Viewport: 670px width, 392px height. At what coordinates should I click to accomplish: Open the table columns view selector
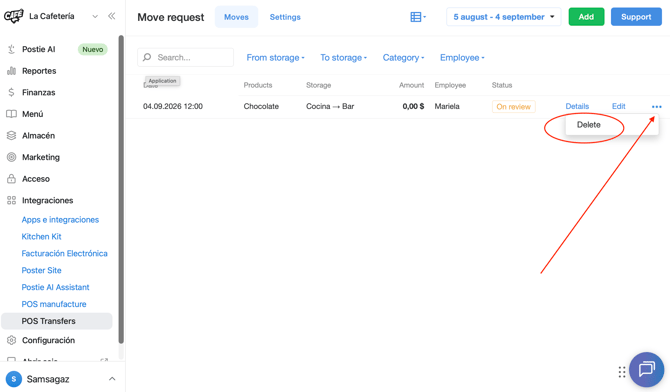[x=417, y=17]
